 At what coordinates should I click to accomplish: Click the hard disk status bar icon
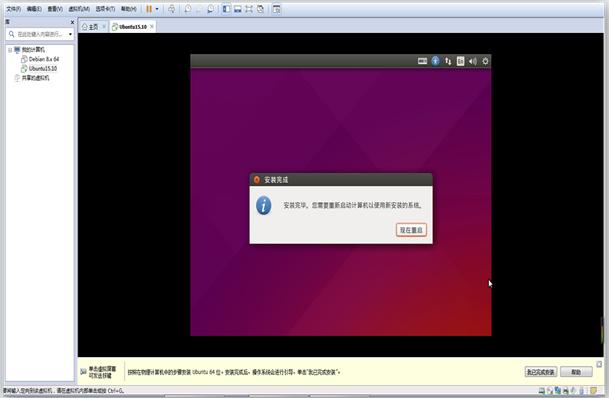click(x=542, y=391)
